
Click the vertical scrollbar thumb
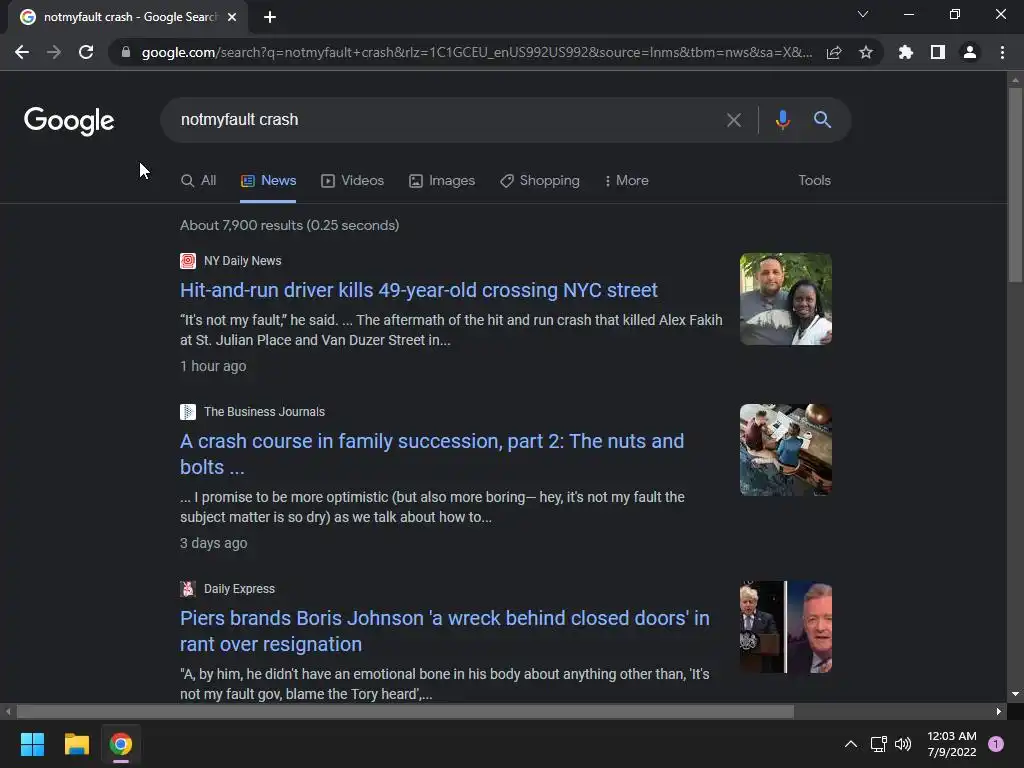(x=1015, y=185)
